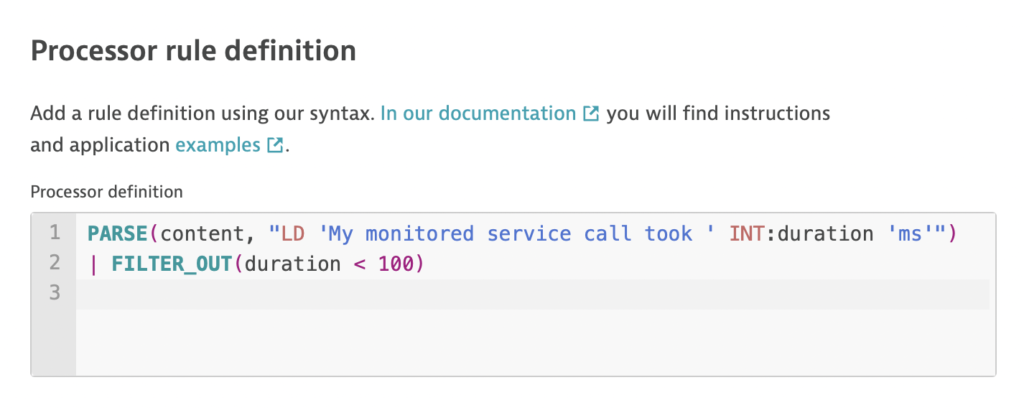Click line number 3 in the gutter
The image size is (1024, 408).
(54, 293)
